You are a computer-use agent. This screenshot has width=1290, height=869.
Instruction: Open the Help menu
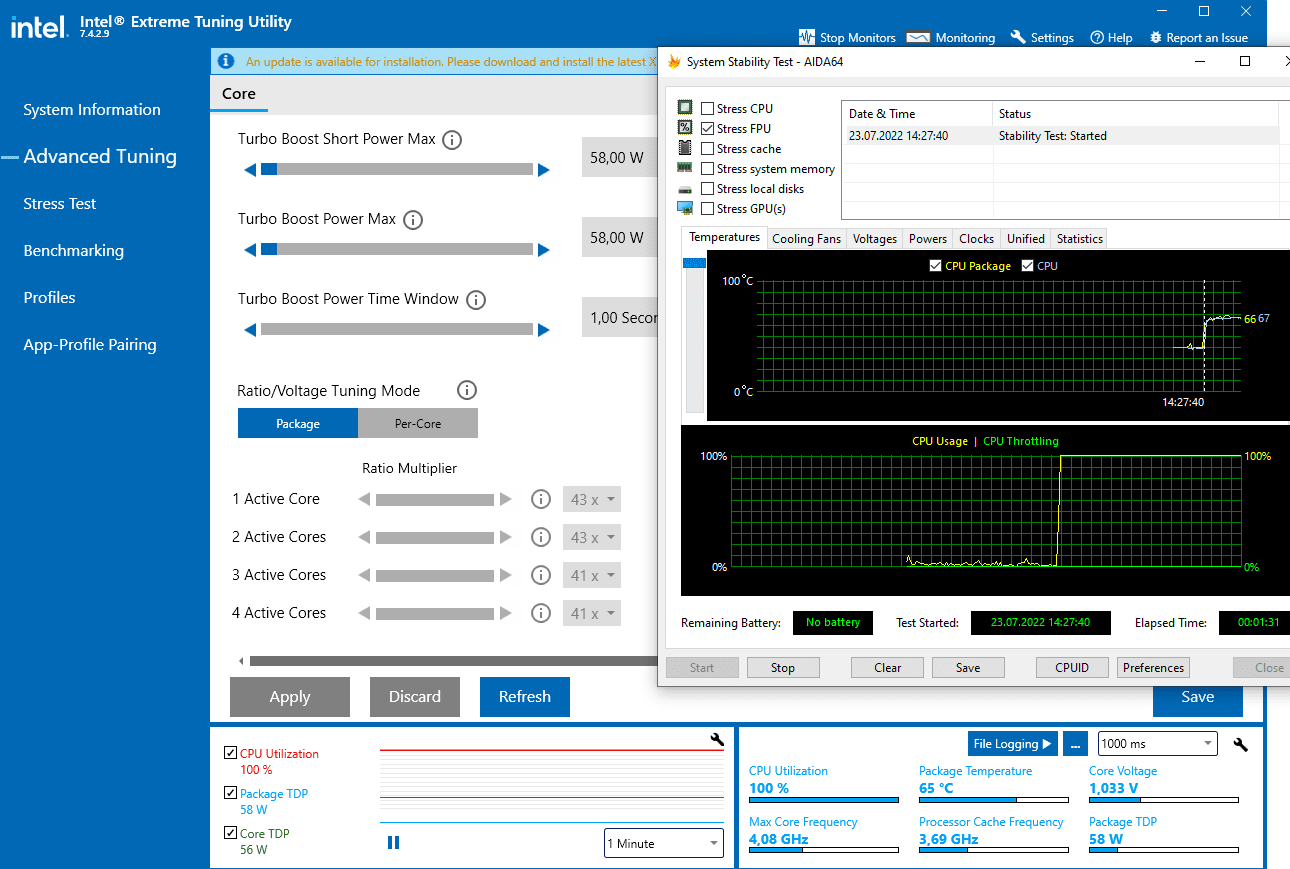(x=1111, y=38)
